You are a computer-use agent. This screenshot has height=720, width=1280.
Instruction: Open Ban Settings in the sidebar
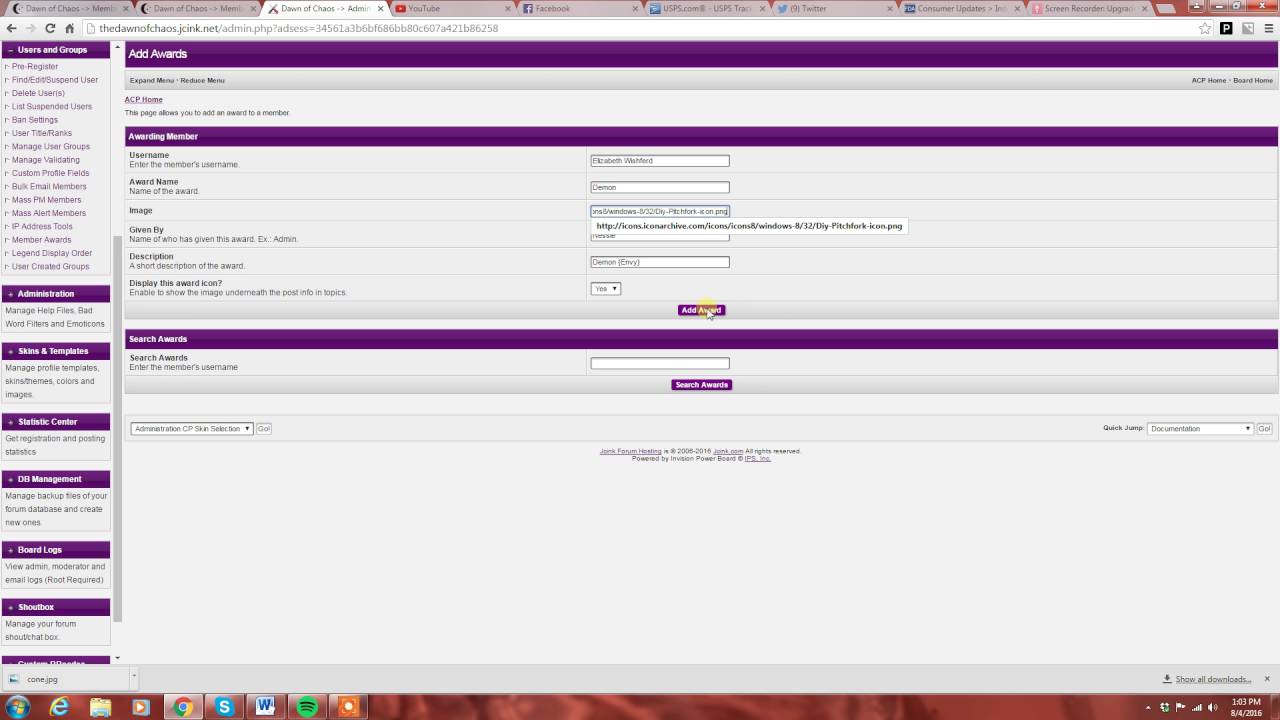tap(35, 120)
